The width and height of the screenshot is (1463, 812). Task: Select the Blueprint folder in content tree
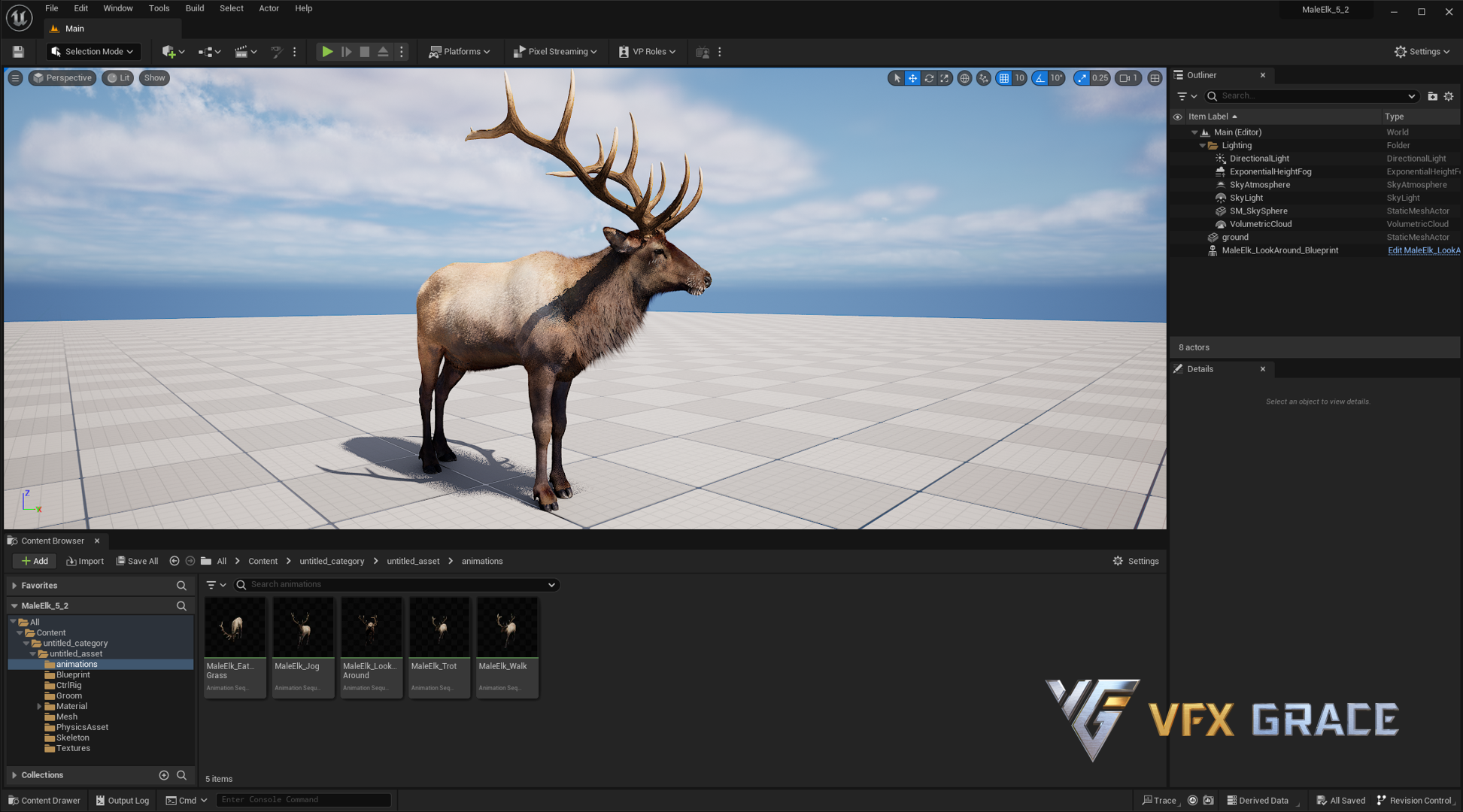73,675
